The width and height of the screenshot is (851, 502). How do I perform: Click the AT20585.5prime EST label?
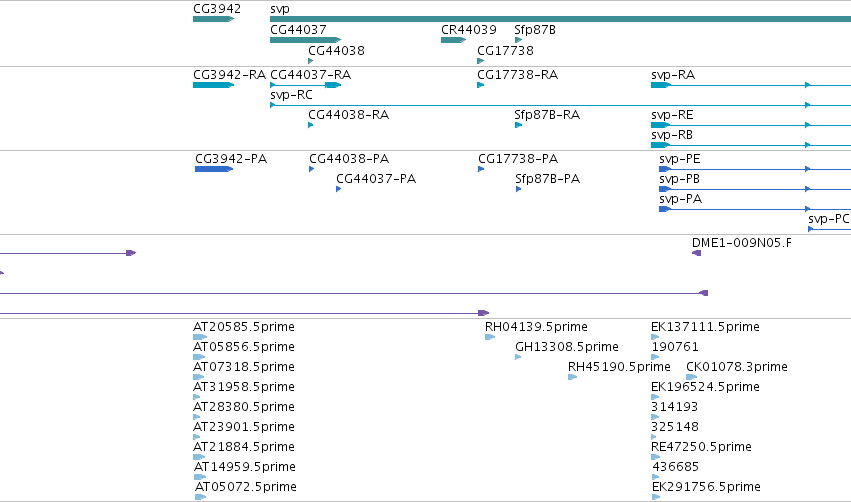(x=244, y=327)
